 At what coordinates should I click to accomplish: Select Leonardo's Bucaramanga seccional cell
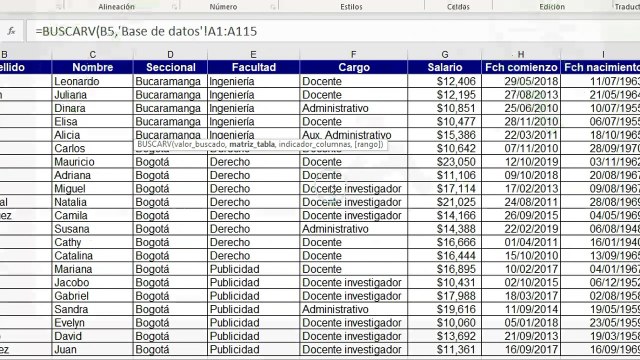tap(170, 81)
